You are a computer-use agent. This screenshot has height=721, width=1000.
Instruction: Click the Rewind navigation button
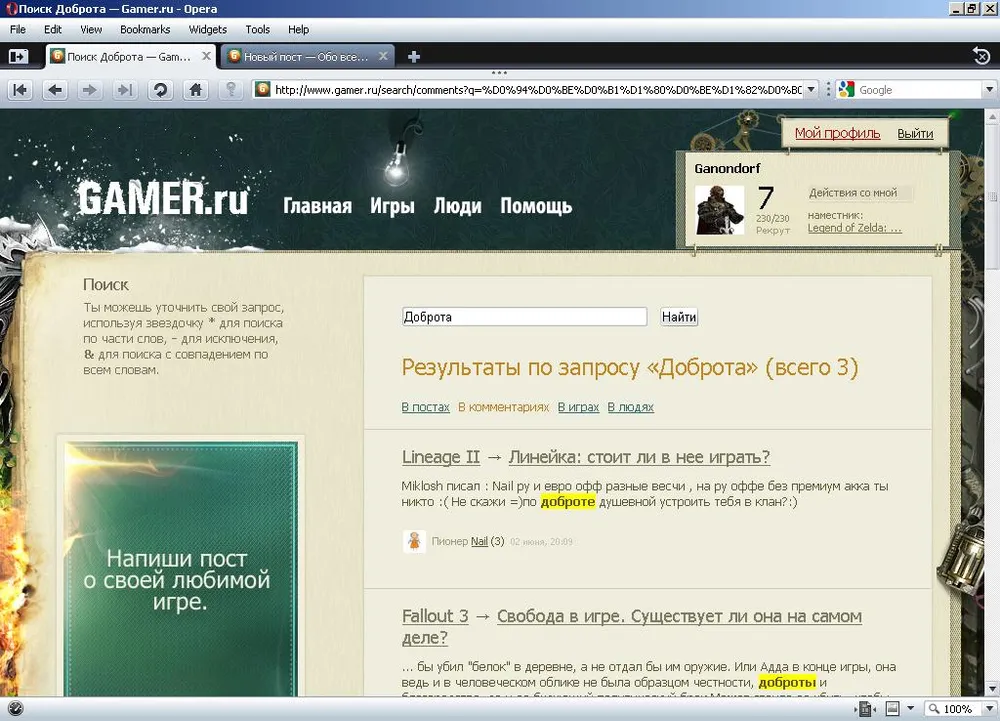coord(20,90)
